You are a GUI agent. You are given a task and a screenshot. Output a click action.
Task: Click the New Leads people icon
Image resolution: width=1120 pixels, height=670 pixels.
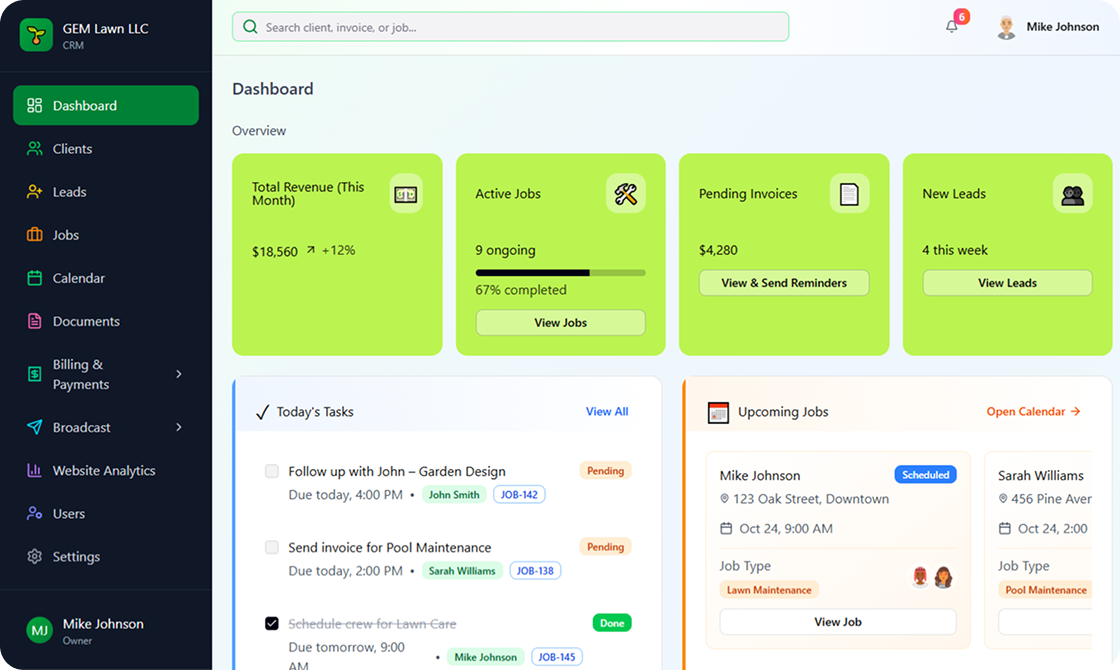tap(1072, 194)
